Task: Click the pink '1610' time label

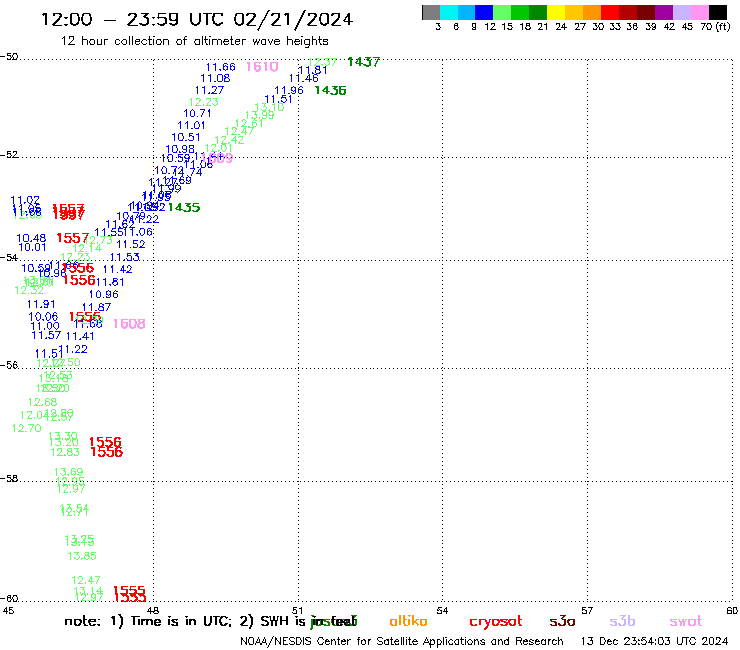Action: click(262, 67)
